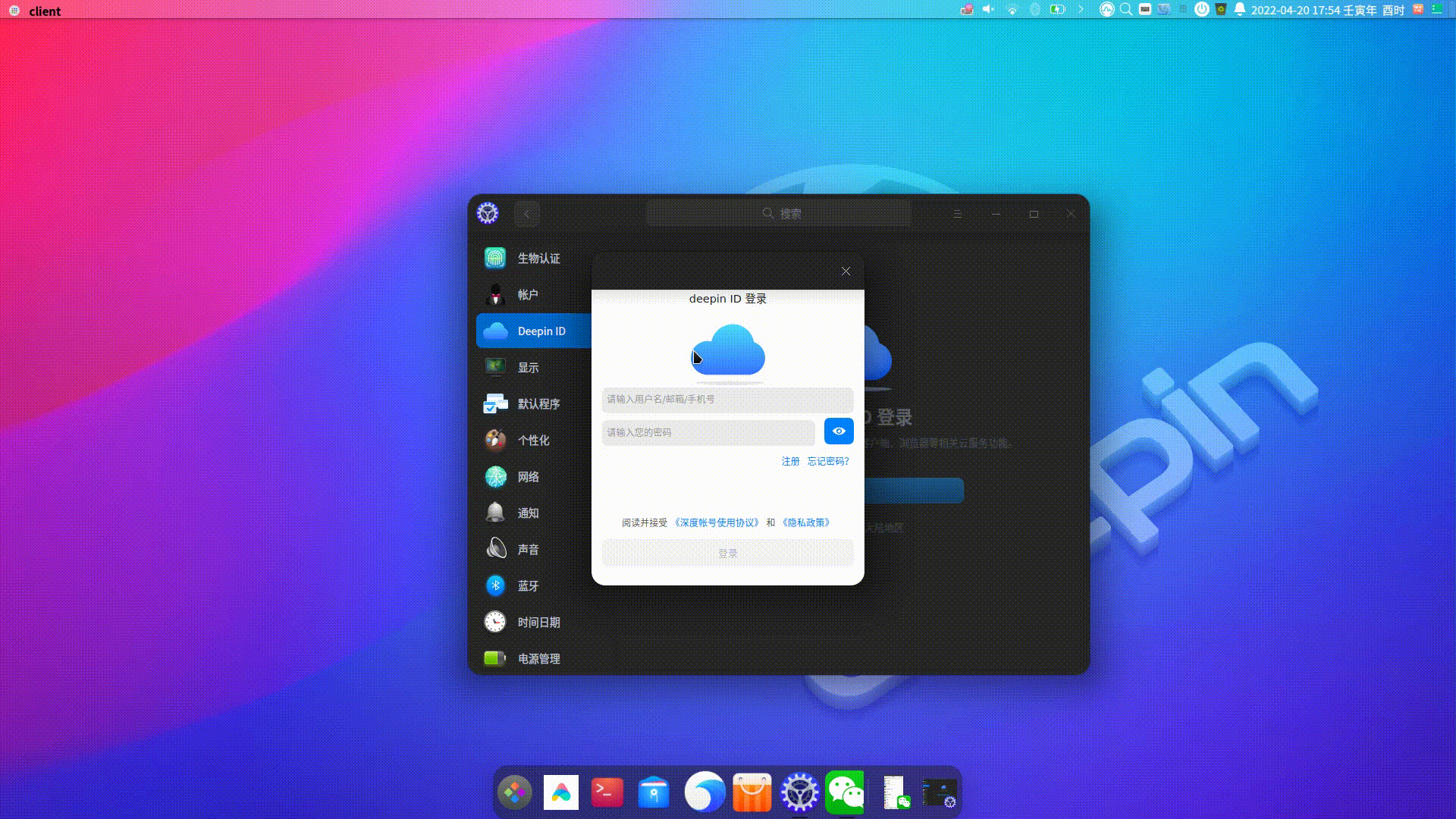Click the password input field
Viewport: 1456px width, 819px height.
[x=708, y=432]
